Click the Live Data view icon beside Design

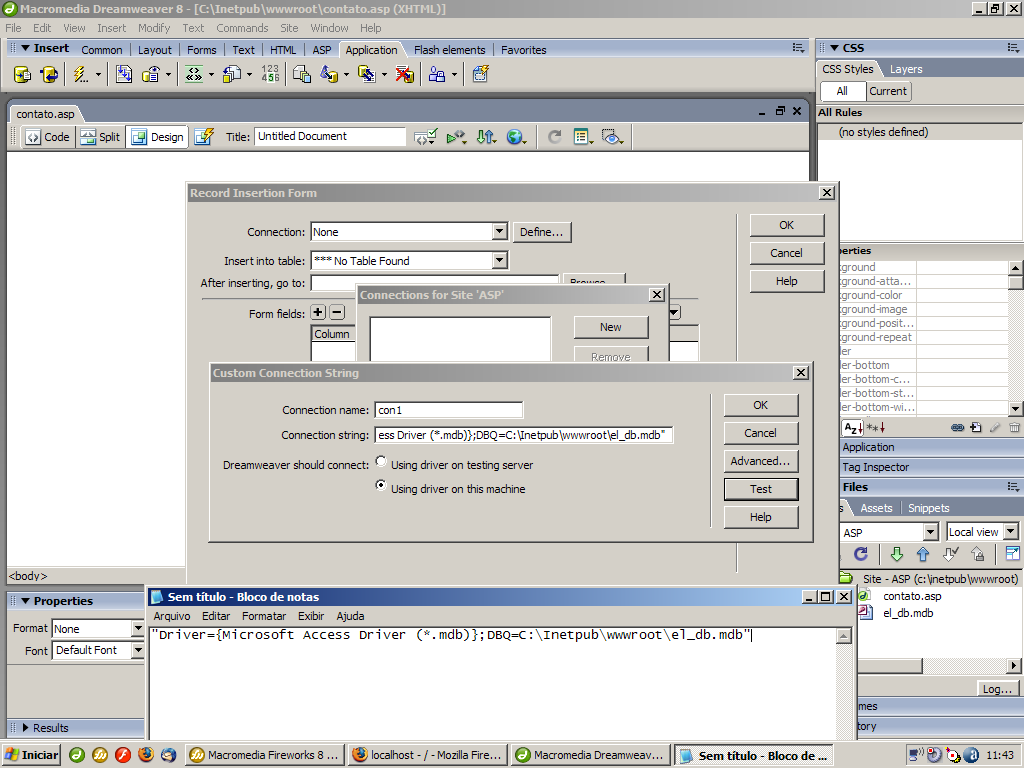pos(204,137)
